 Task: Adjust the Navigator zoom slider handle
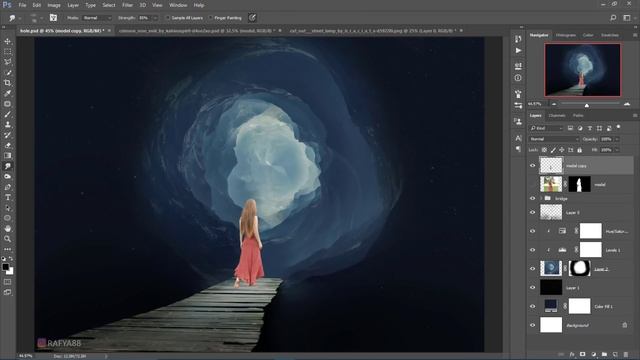coord(587,105)
